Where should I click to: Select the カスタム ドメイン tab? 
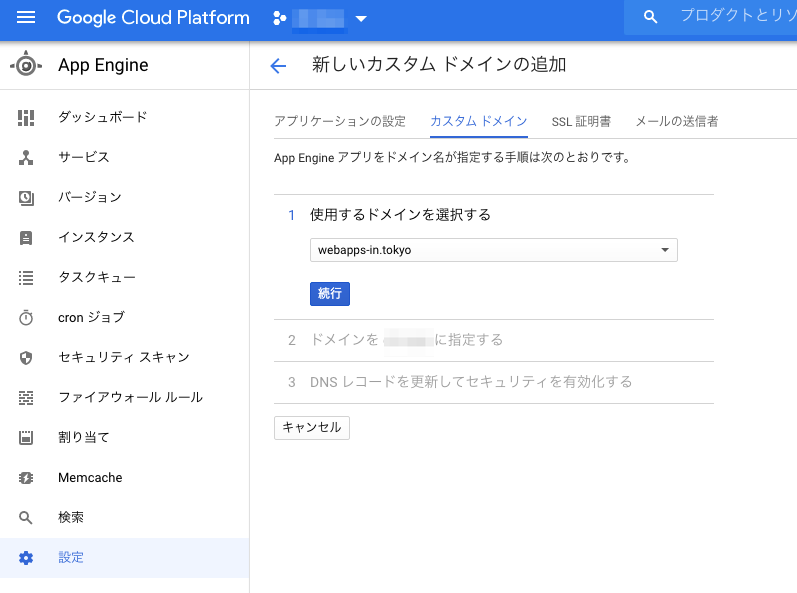point(479,121)
